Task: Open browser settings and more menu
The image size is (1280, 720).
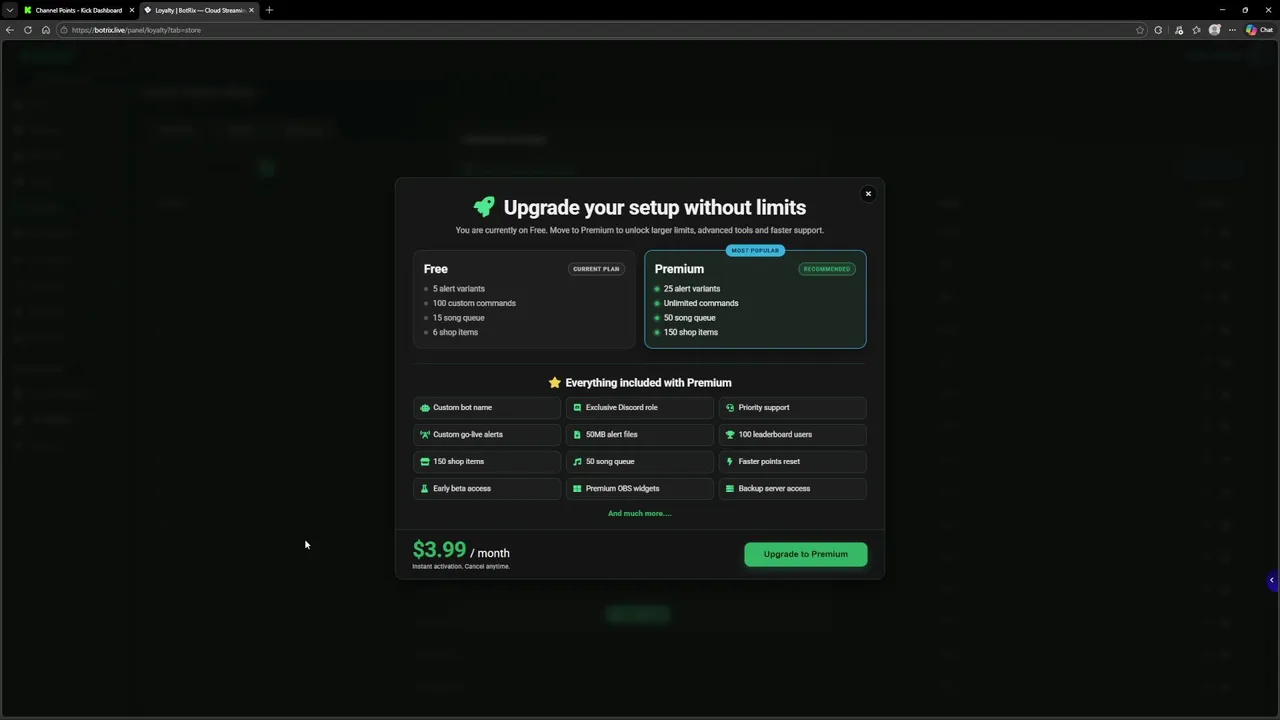Action: pos(1232,30)
